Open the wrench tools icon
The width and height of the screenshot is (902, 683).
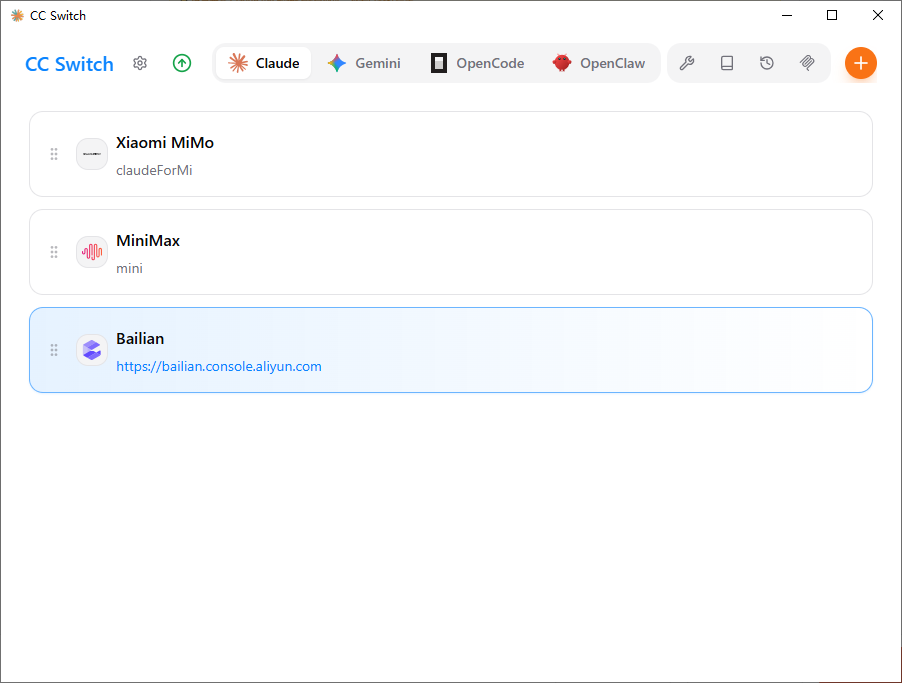click(x=687, y=63)
